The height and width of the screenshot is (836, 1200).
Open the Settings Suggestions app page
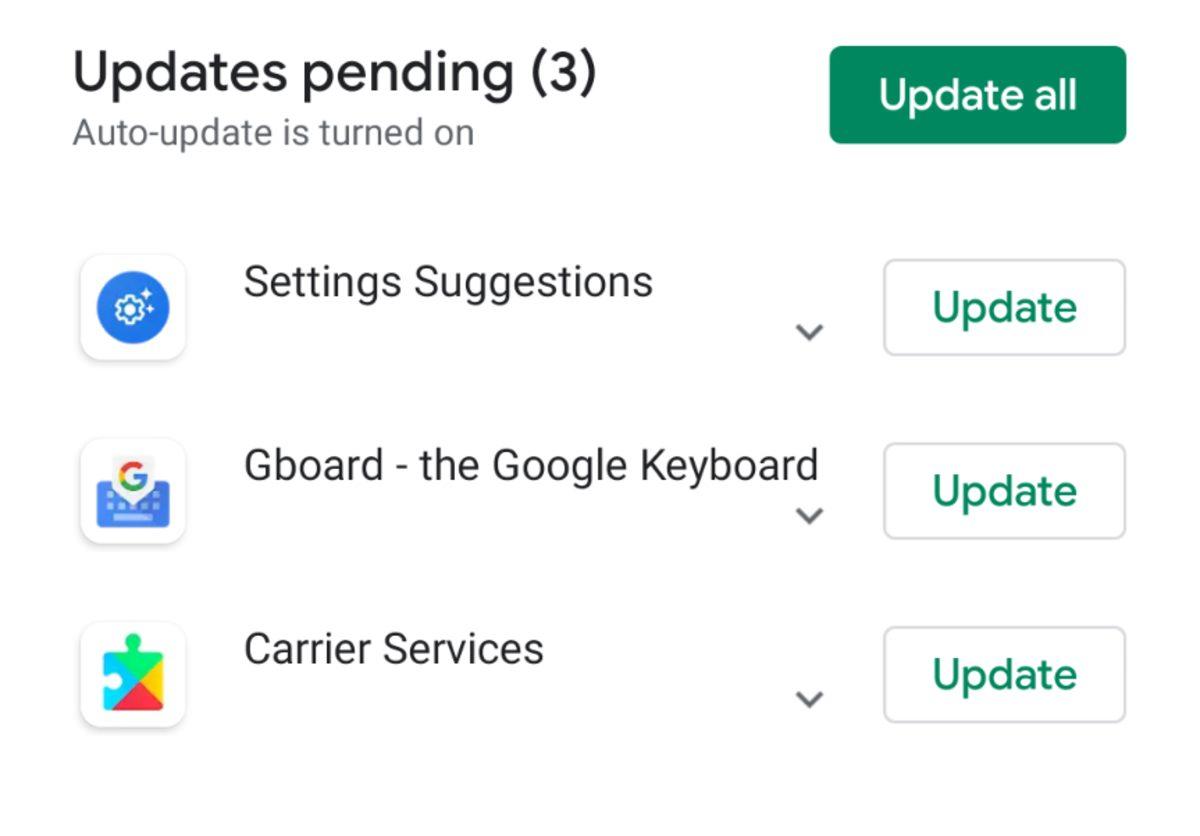click(448, 282)
